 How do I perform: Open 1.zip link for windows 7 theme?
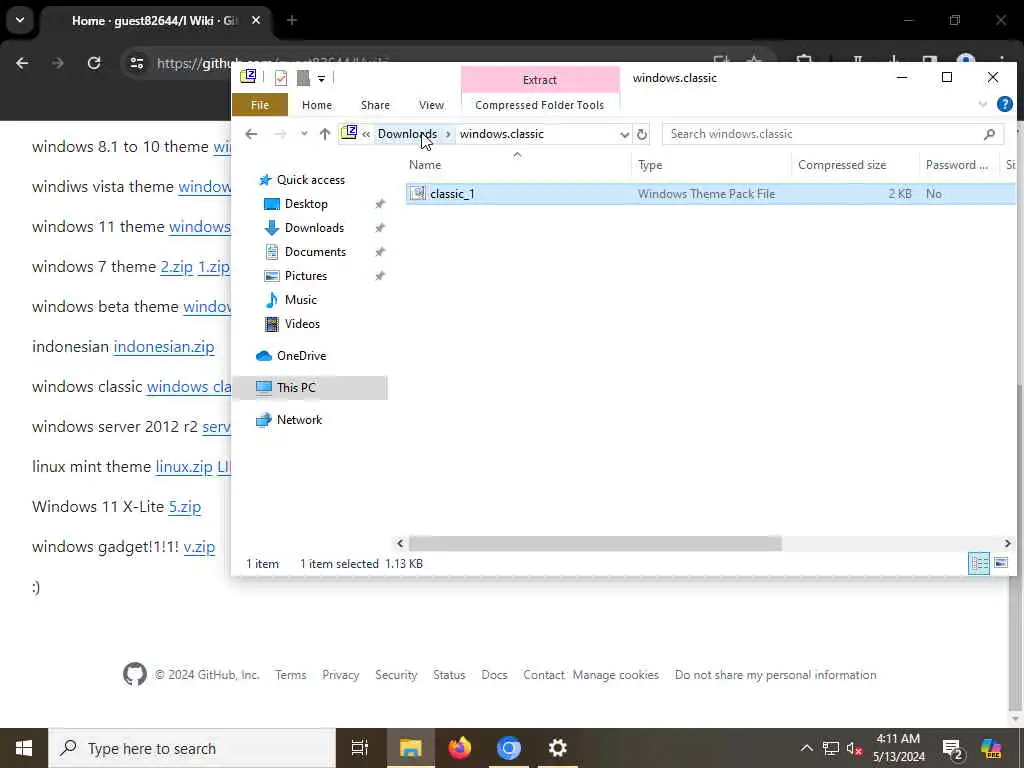point(214,267)
